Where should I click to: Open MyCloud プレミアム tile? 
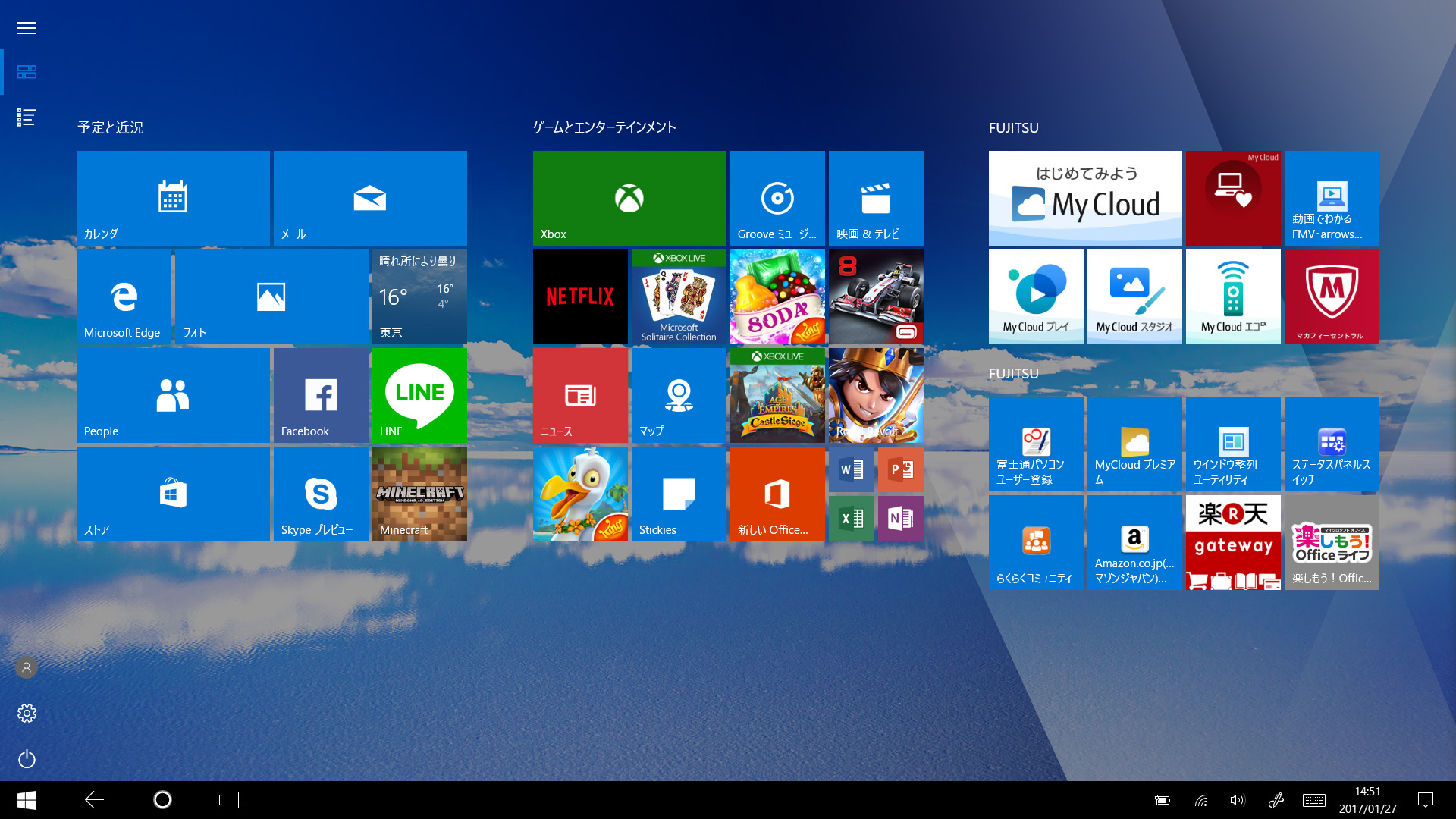1134,444
